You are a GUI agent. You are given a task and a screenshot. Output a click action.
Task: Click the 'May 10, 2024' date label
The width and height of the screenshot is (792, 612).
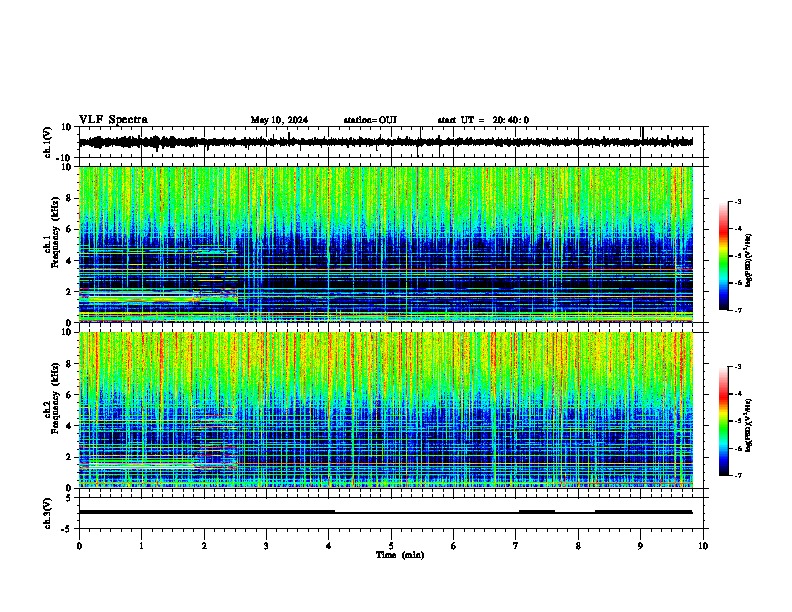(x=279, y=120)
